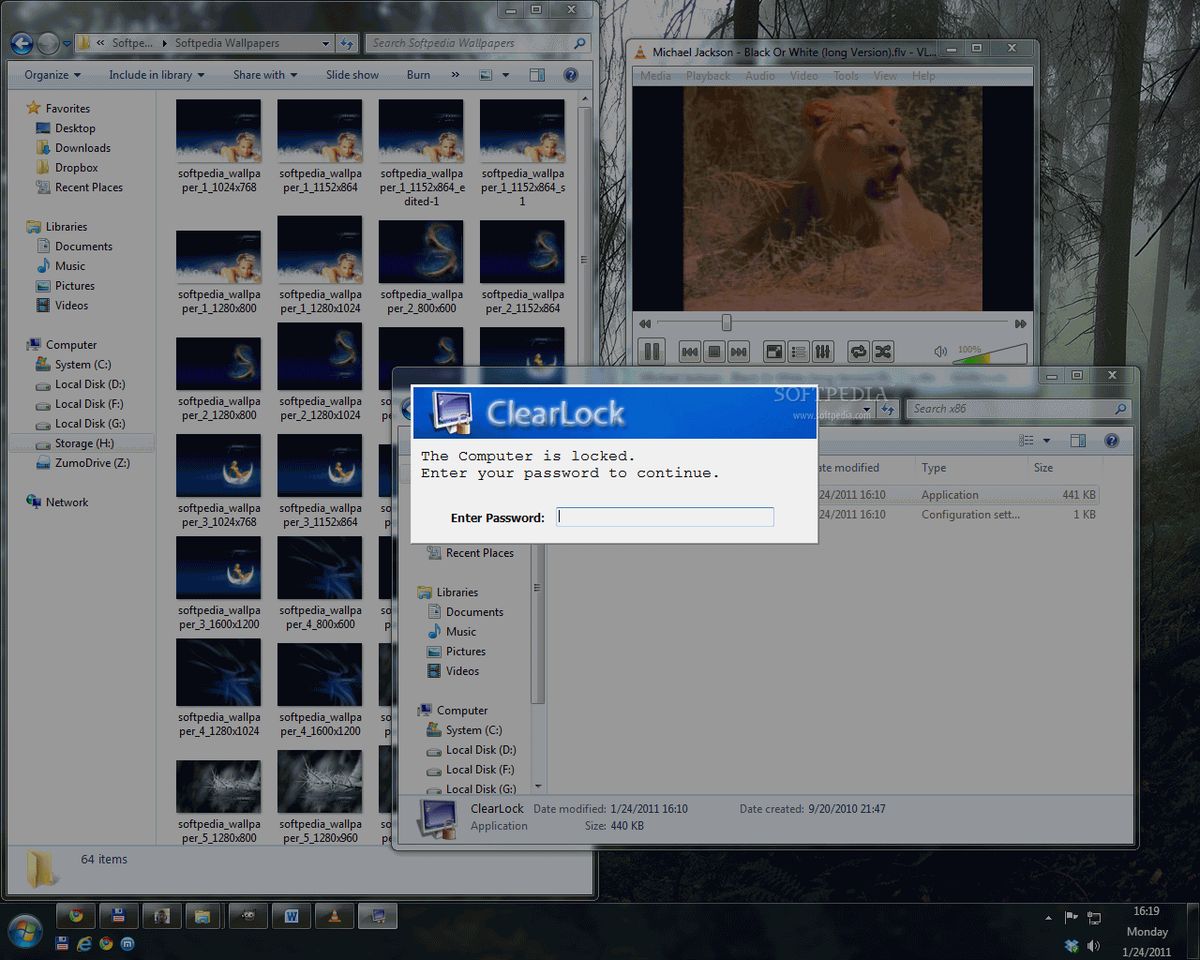This screenshot has width=1200, height=960.
Task: Expand the Share with dropdown
Action: [265, 75]
